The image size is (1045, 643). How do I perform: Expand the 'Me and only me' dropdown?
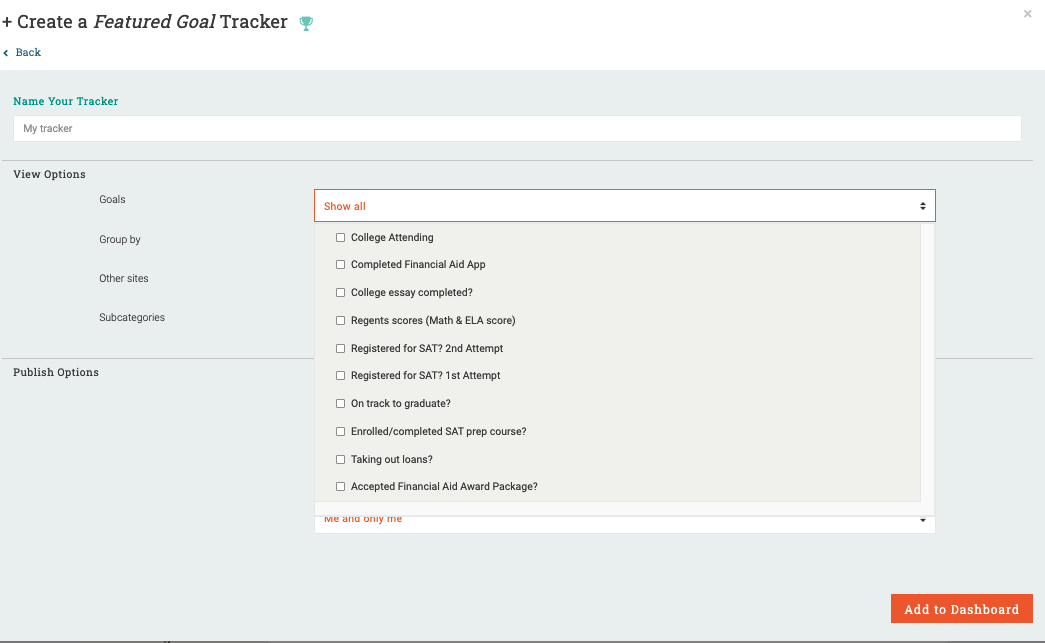[x=624, y=521]
